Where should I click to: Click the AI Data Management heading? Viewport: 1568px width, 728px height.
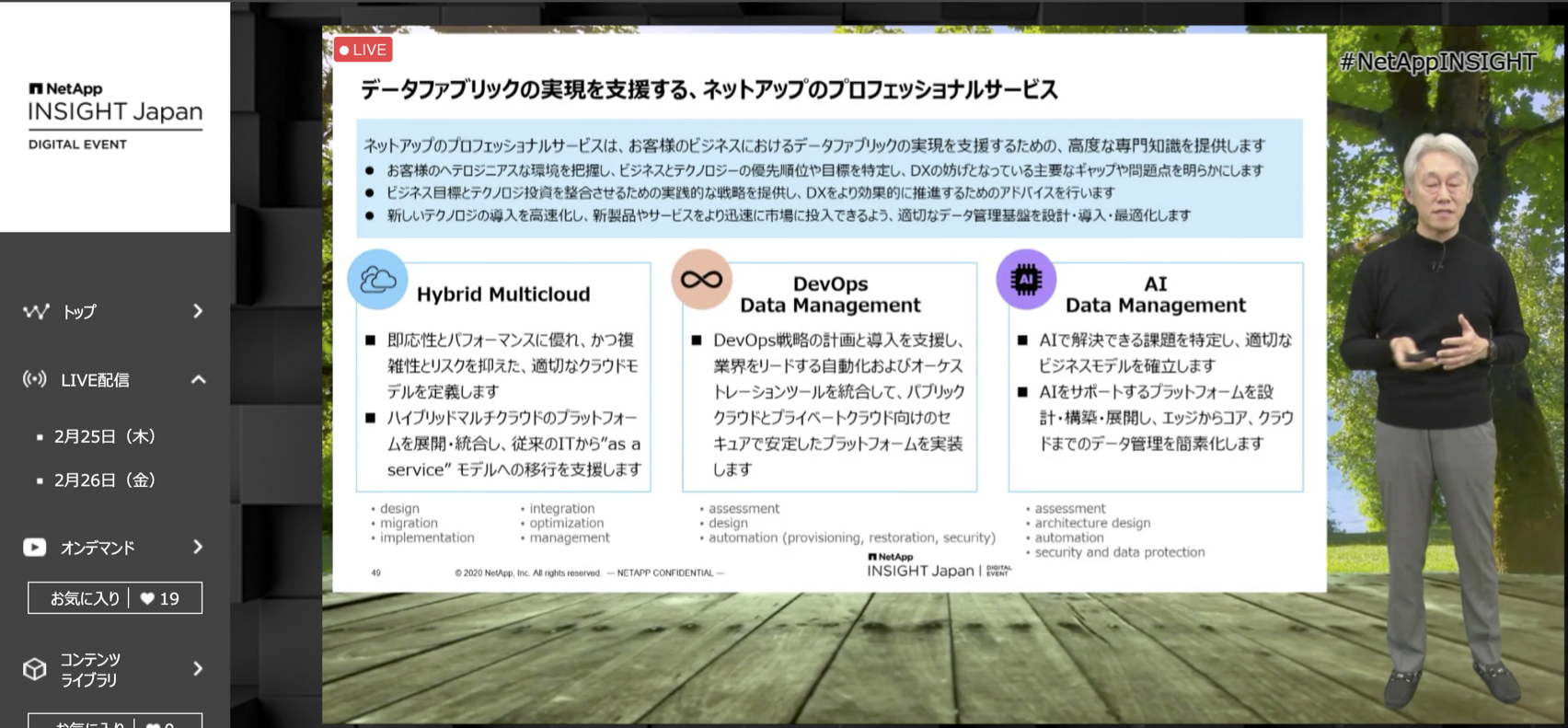coord(1156,295)
